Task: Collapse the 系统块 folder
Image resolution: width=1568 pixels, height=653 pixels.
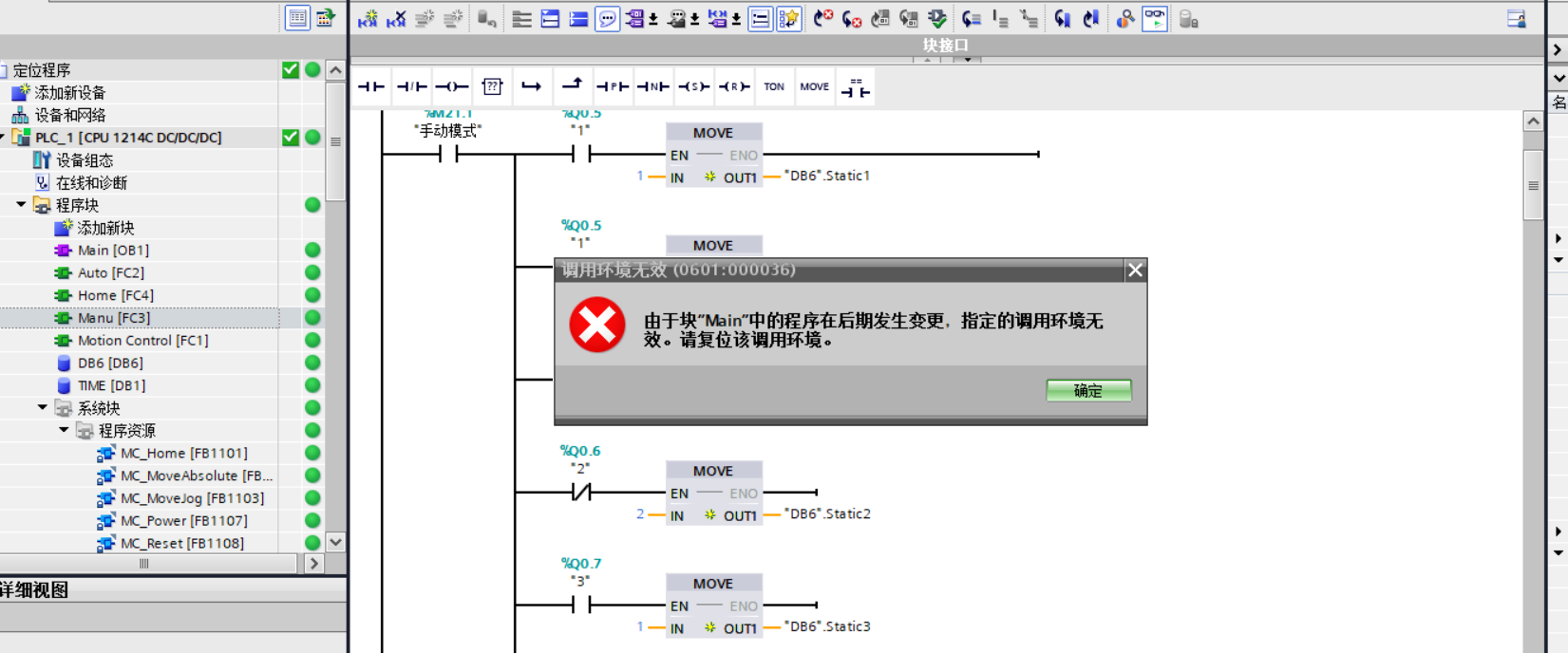Action: (x=43, y=408)
